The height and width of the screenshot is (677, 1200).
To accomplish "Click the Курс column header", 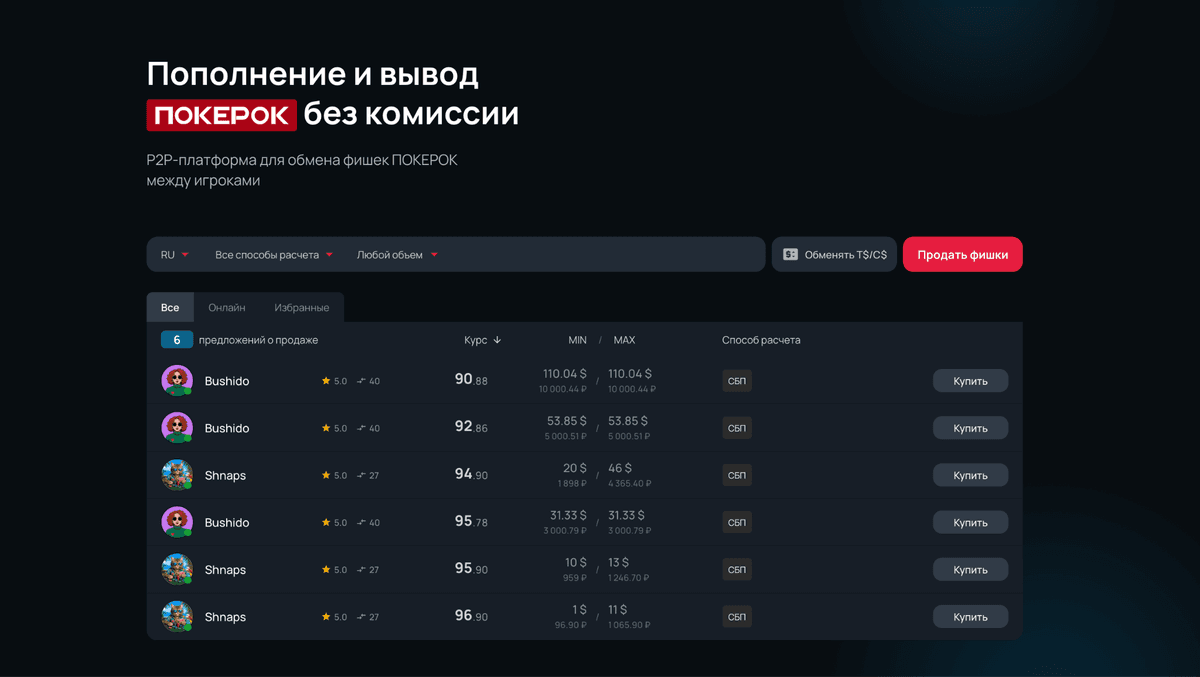I will [x=476, y=340].
